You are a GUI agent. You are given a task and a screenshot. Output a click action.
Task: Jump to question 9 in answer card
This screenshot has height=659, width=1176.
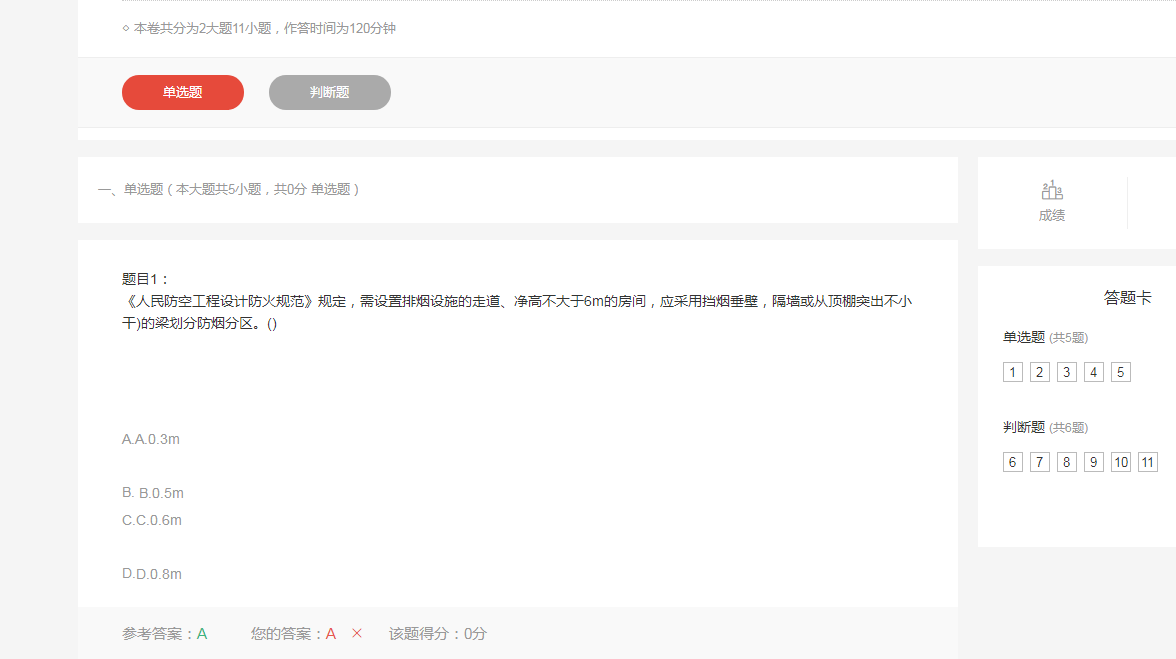pyautogui.click(x=1094, y=462)
